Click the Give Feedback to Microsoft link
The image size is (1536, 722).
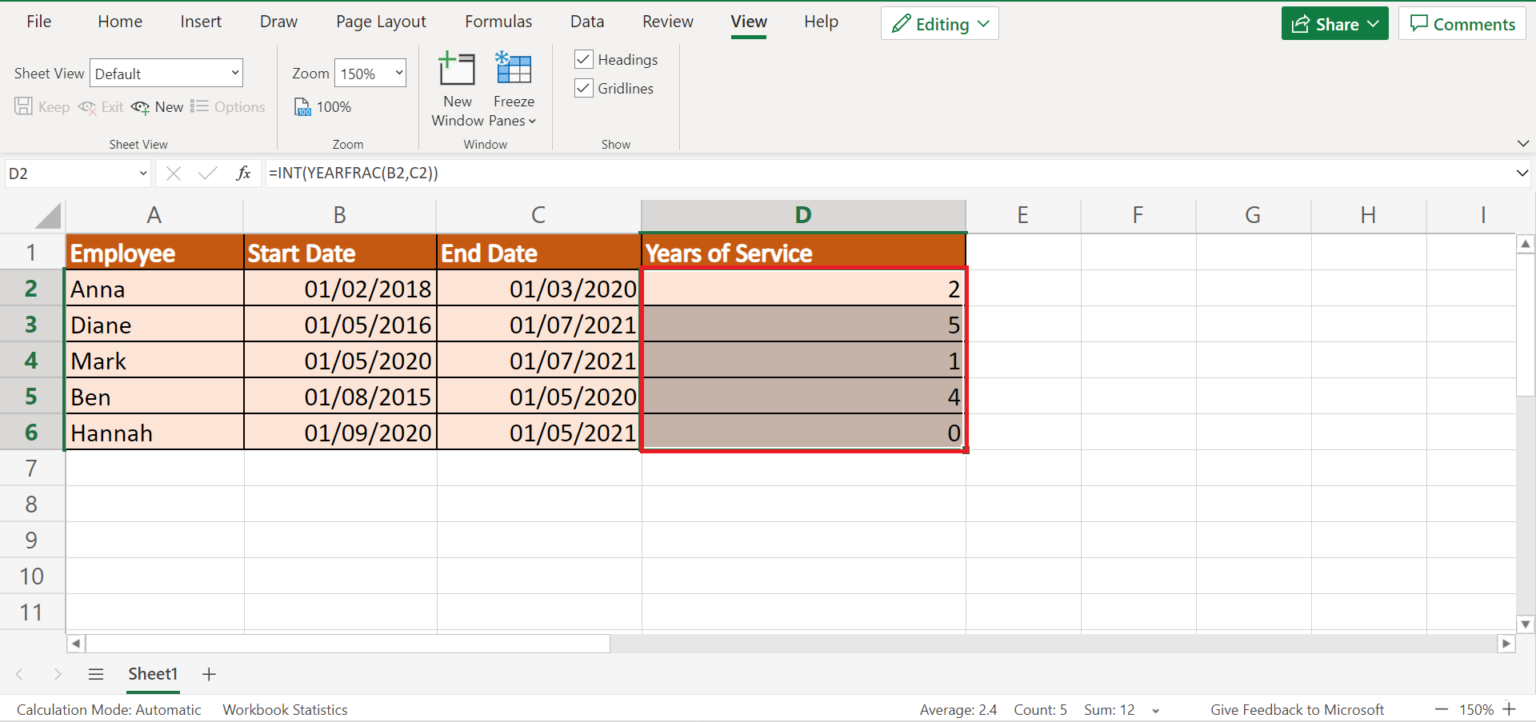(1297, 709)
